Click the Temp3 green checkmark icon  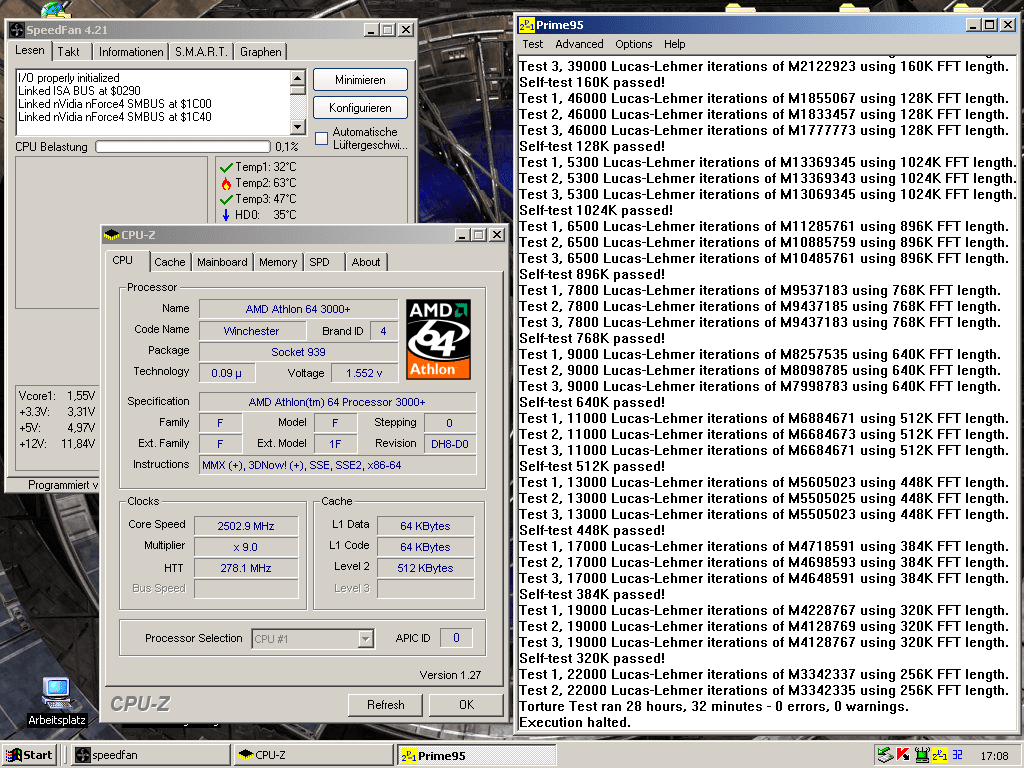[226, 199]
